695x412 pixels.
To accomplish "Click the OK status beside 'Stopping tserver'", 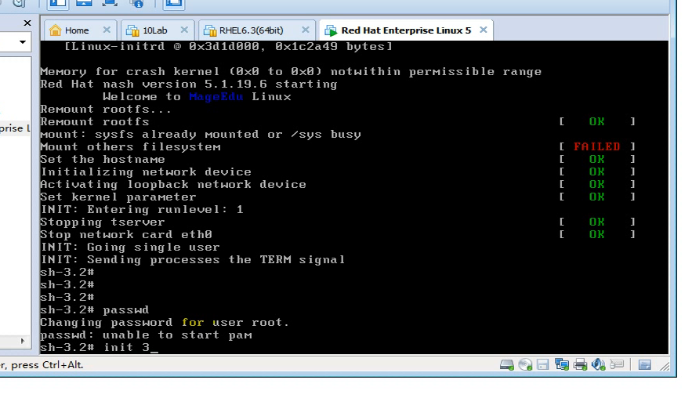I will pos(597,222).
